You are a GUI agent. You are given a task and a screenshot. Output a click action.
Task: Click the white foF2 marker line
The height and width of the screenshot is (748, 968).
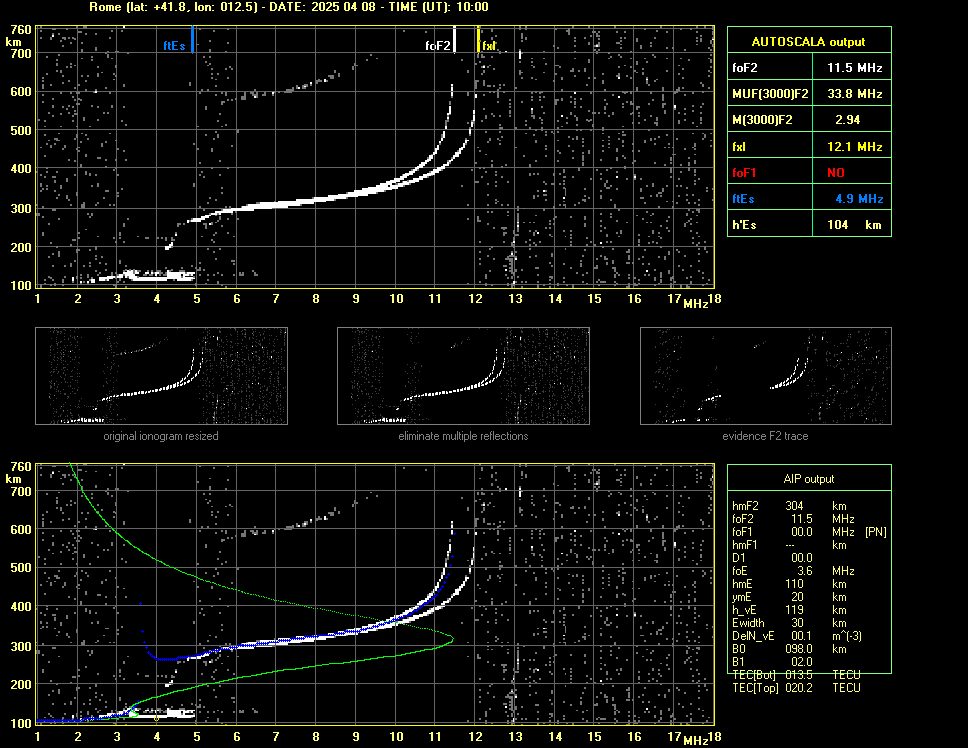(454, 39)
